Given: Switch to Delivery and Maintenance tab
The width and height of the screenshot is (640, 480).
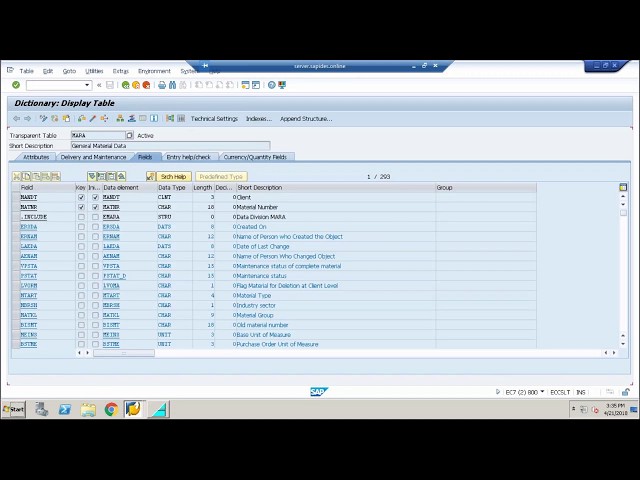Looking at the screenshot, I should (x=93, y=157).
